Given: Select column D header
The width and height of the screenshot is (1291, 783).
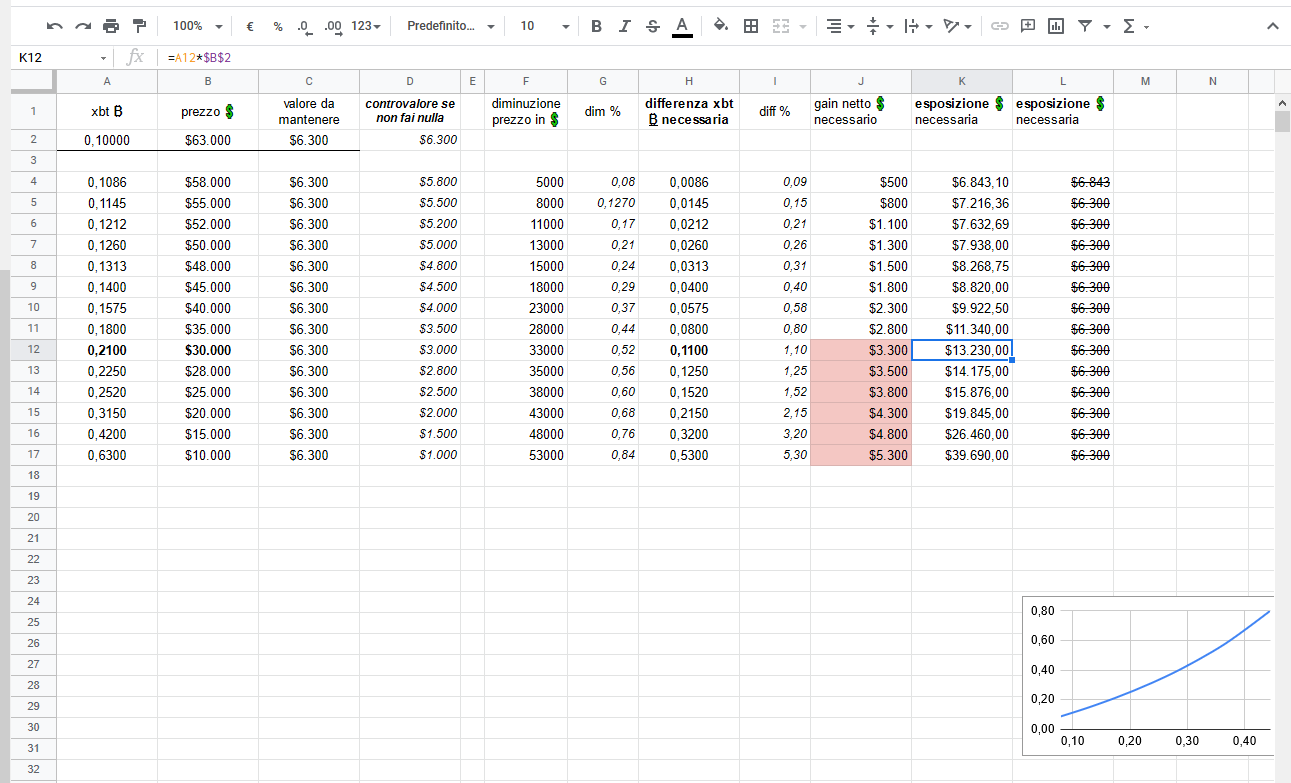Looking at the screenshot, I should [410, 80].
